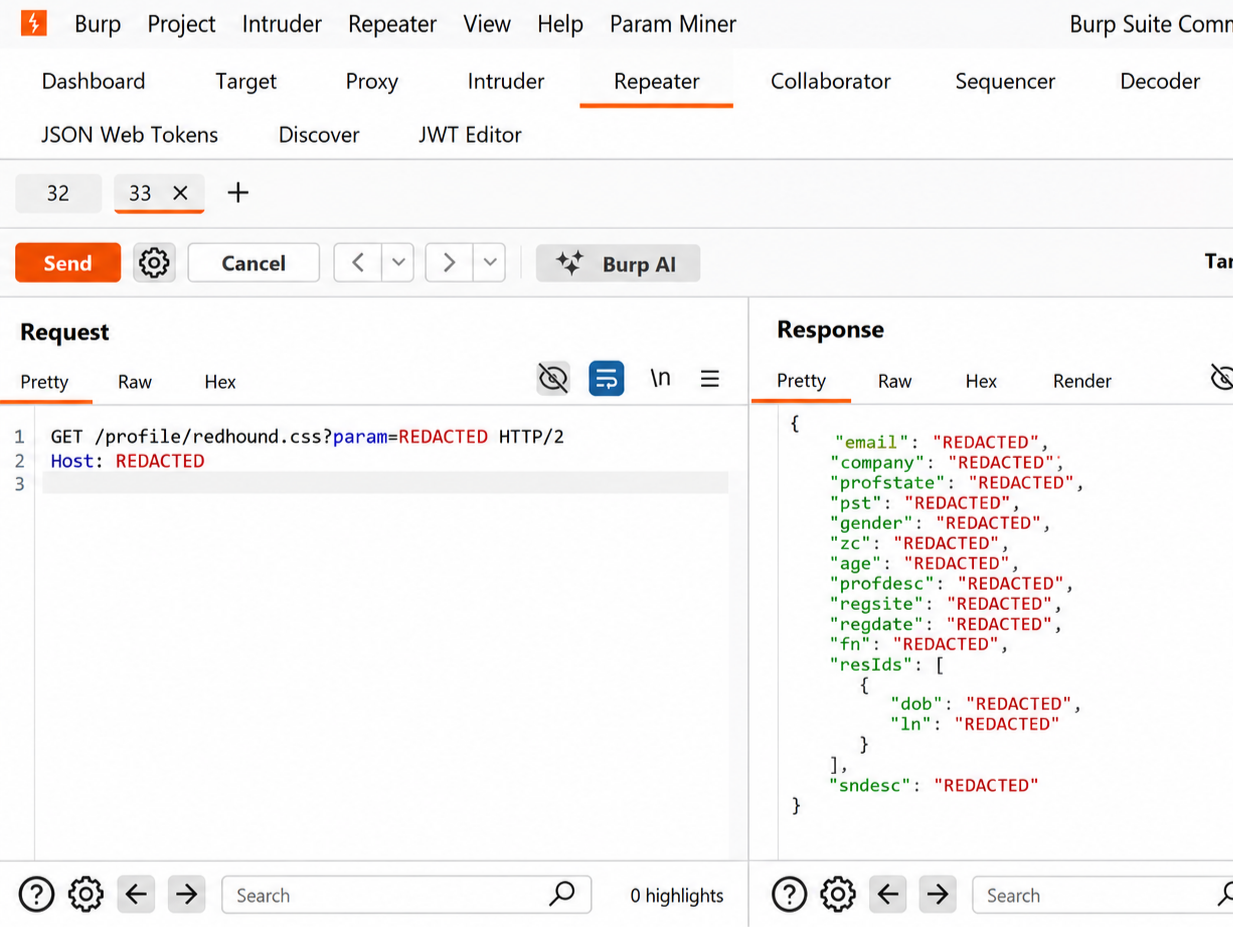
Task: Open the JSON Web Tokens tab
Action: [129, 134]
